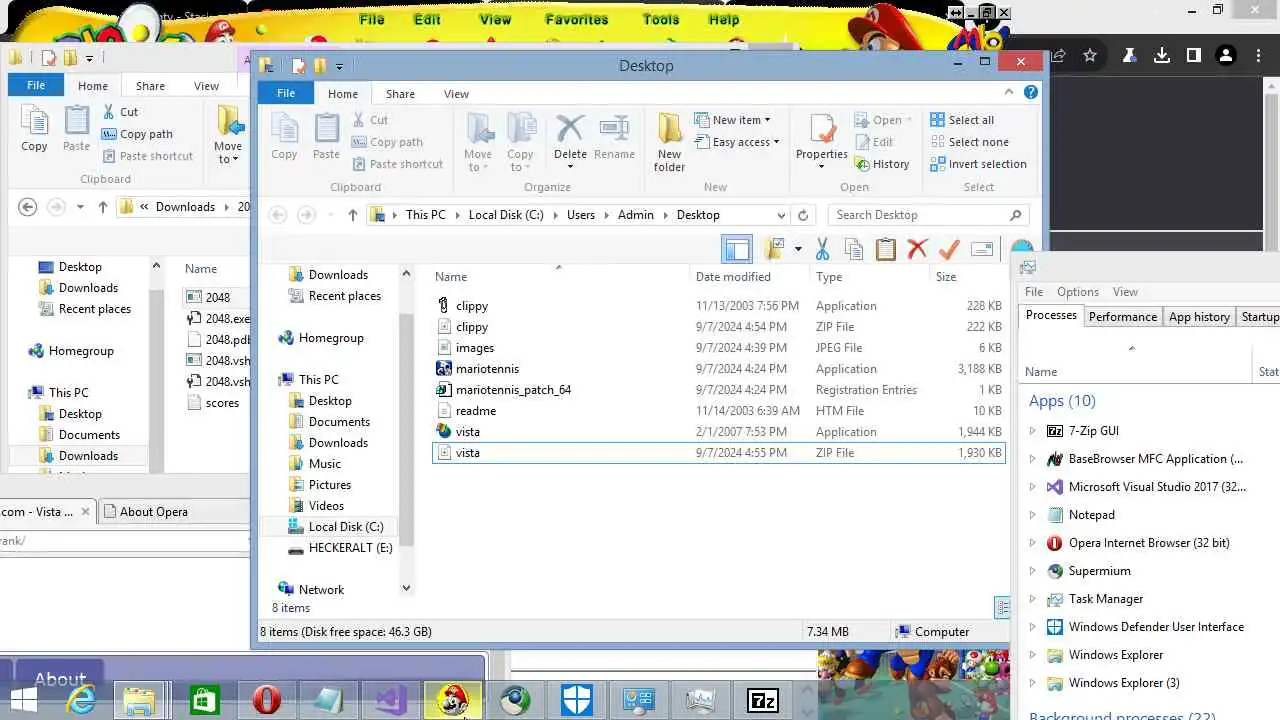Click the clipboard paste toolbar icon
The image size is (1280, 720).
pyautogui.click(x=885, y=249)
